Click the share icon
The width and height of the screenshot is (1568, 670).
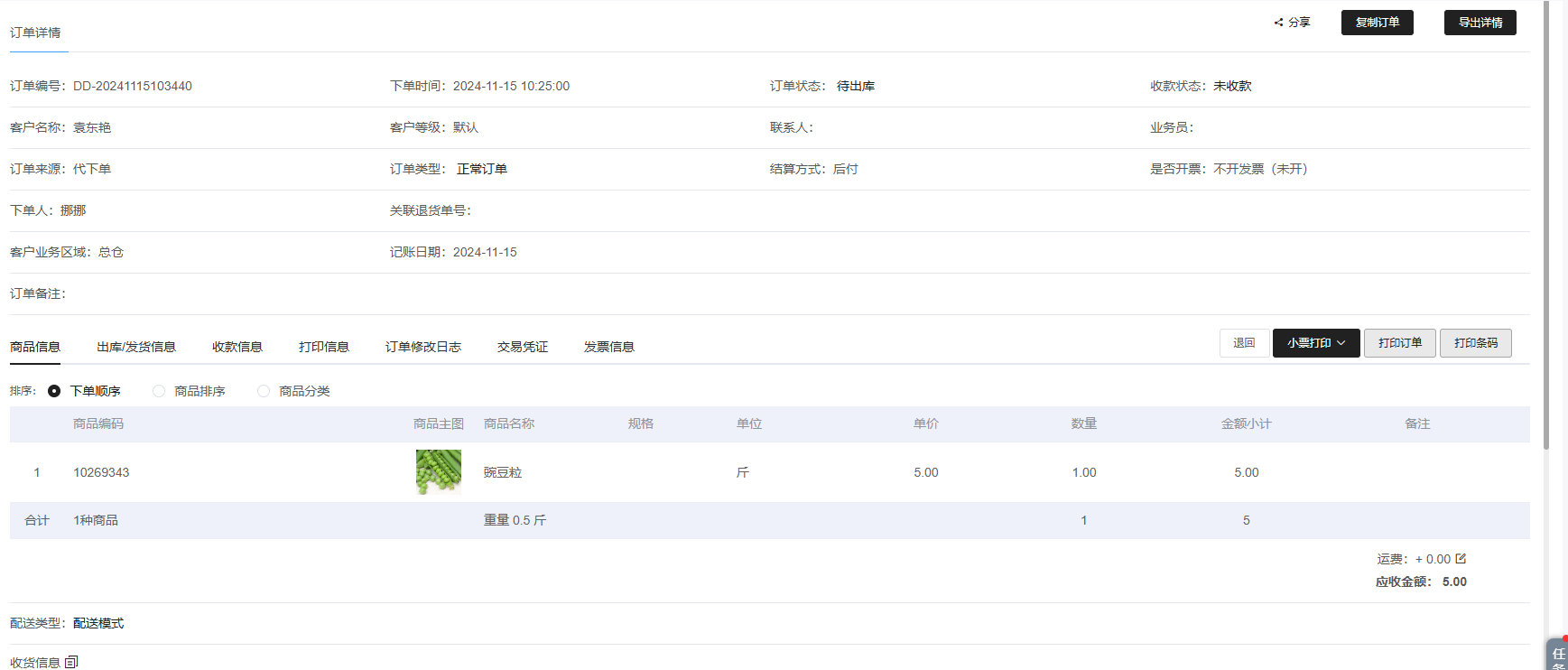click(x=1278, y=23)
